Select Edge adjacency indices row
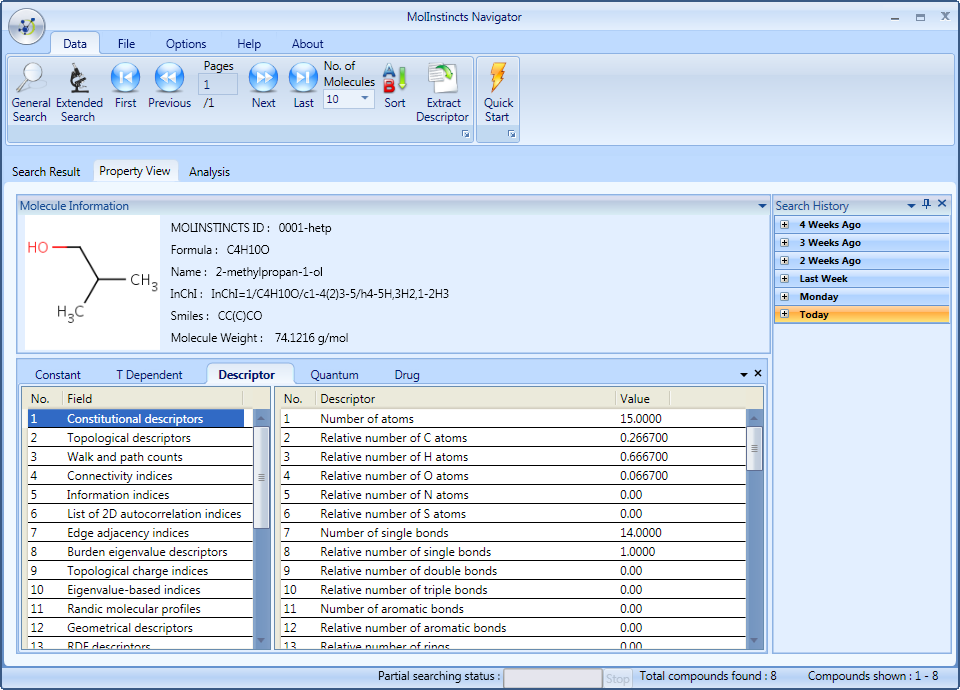This screenshot has height=690, width=960. tap(140, 533)
